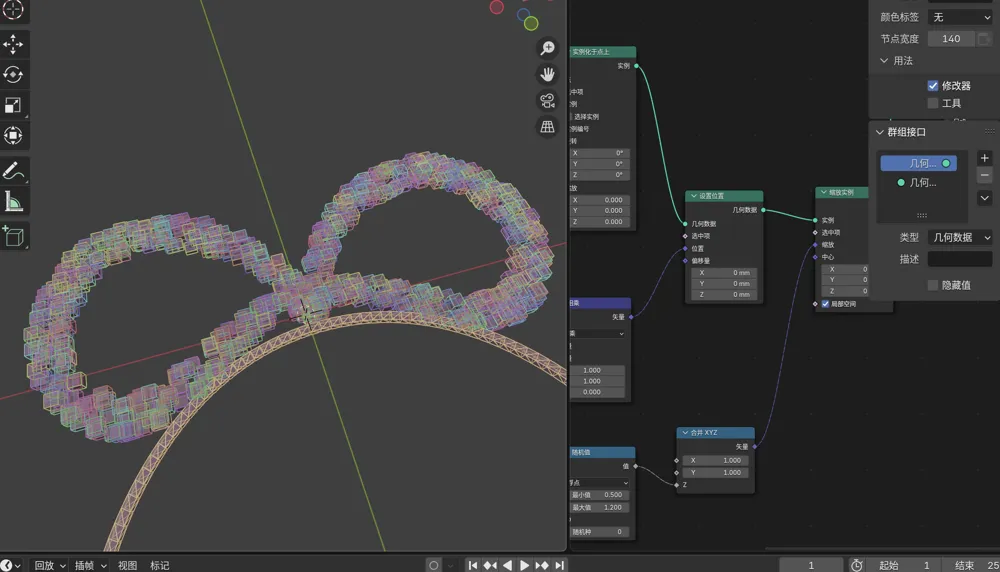Jump to next keyframe

[541, 565]
